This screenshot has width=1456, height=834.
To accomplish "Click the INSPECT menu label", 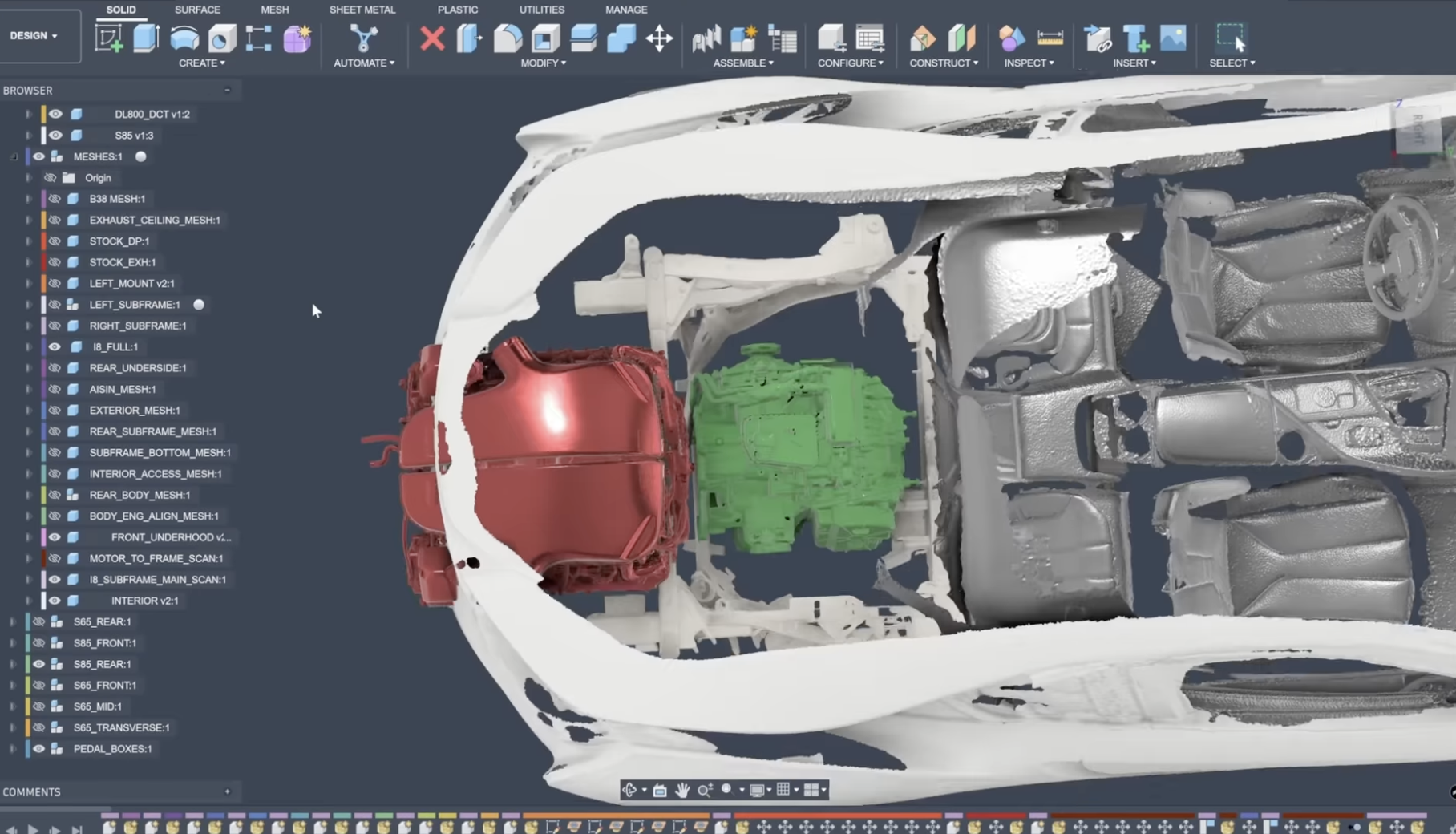I will 1028,63.
